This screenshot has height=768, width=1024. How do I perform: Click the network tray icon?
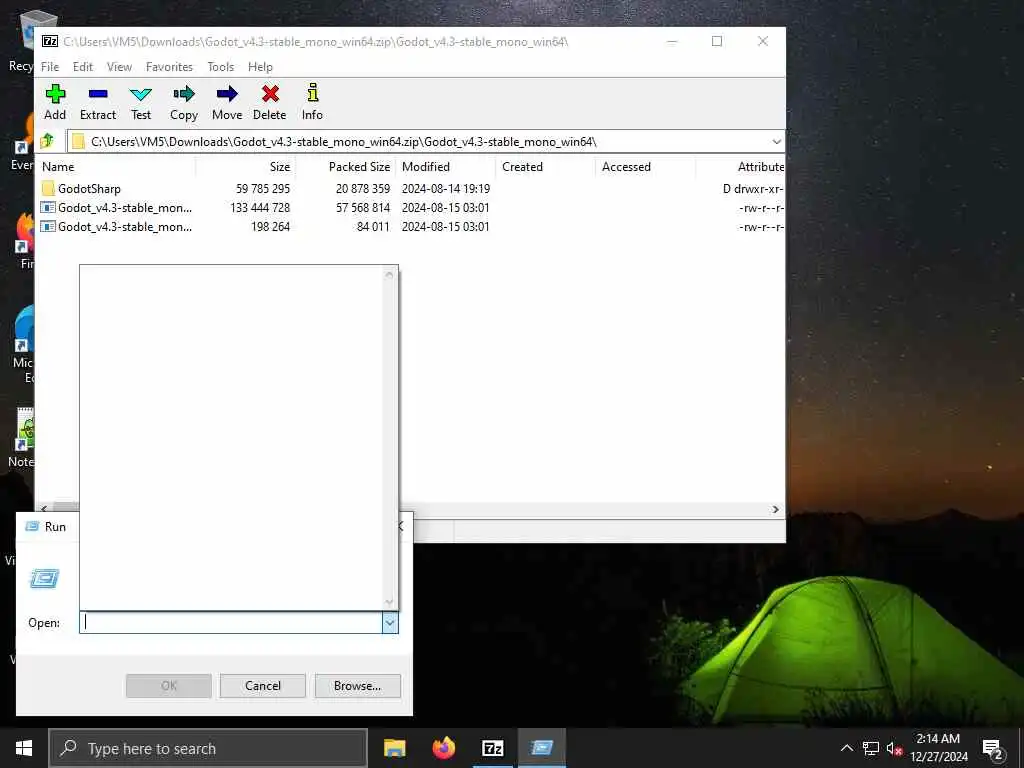(x=871, y=748)
